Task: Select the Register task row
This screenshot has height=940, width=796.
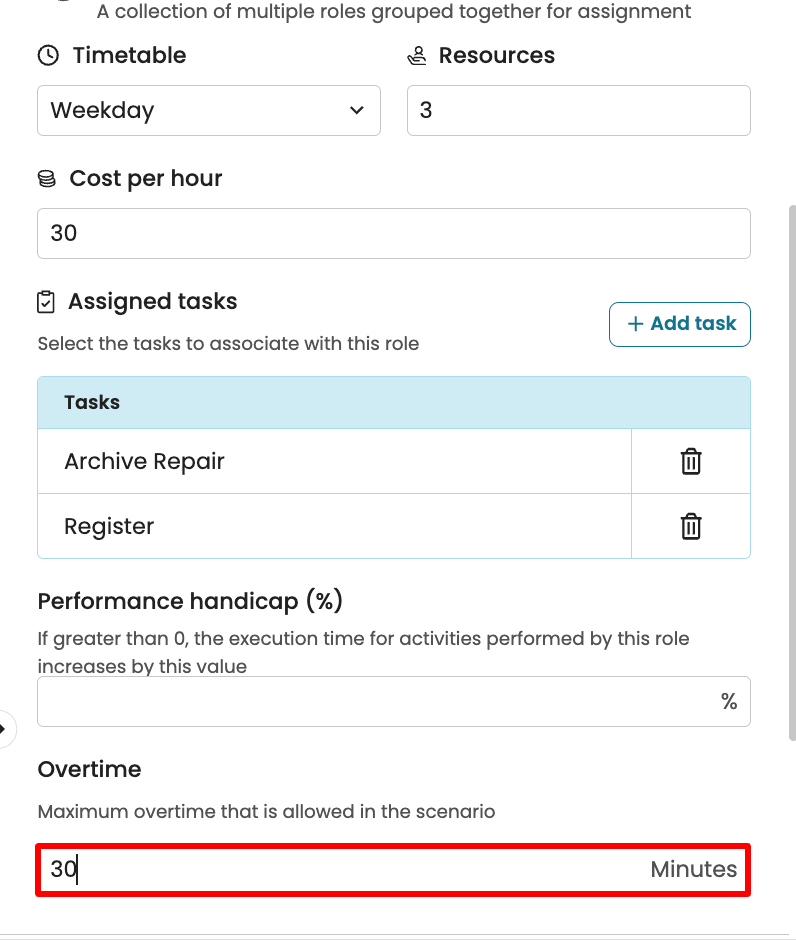Action: [334, 526]
